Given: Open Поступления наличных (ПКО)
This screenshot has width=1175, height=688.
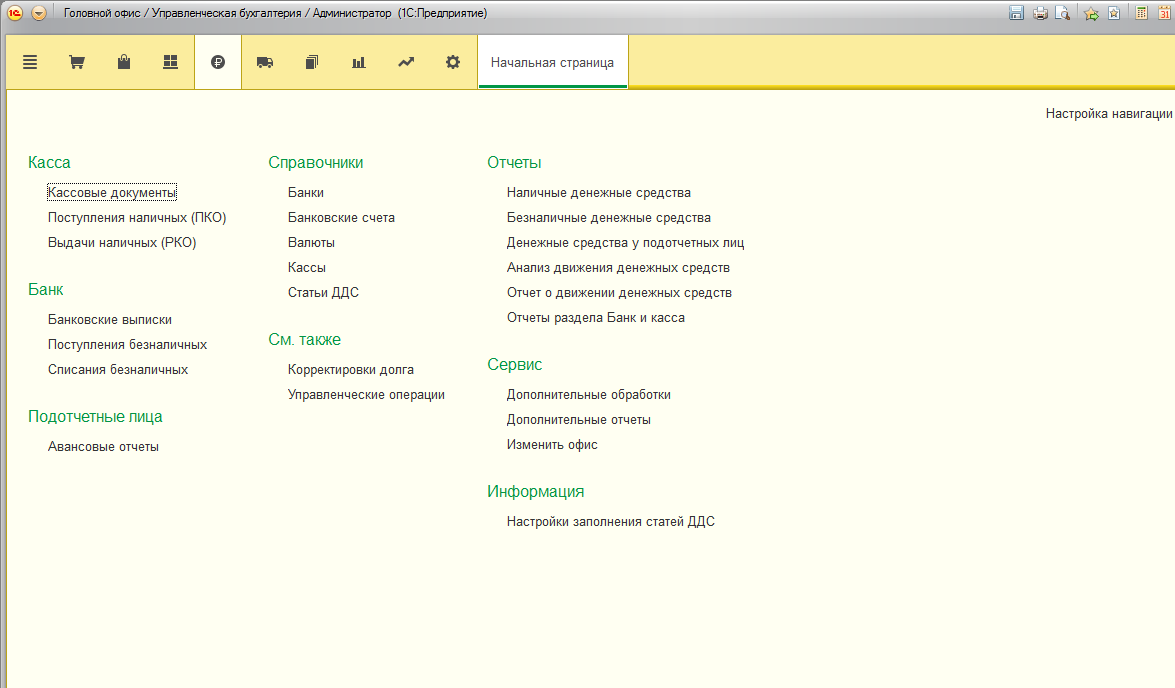Looking at the screenshot, I should pyautogui.click(x=137, y=217).
